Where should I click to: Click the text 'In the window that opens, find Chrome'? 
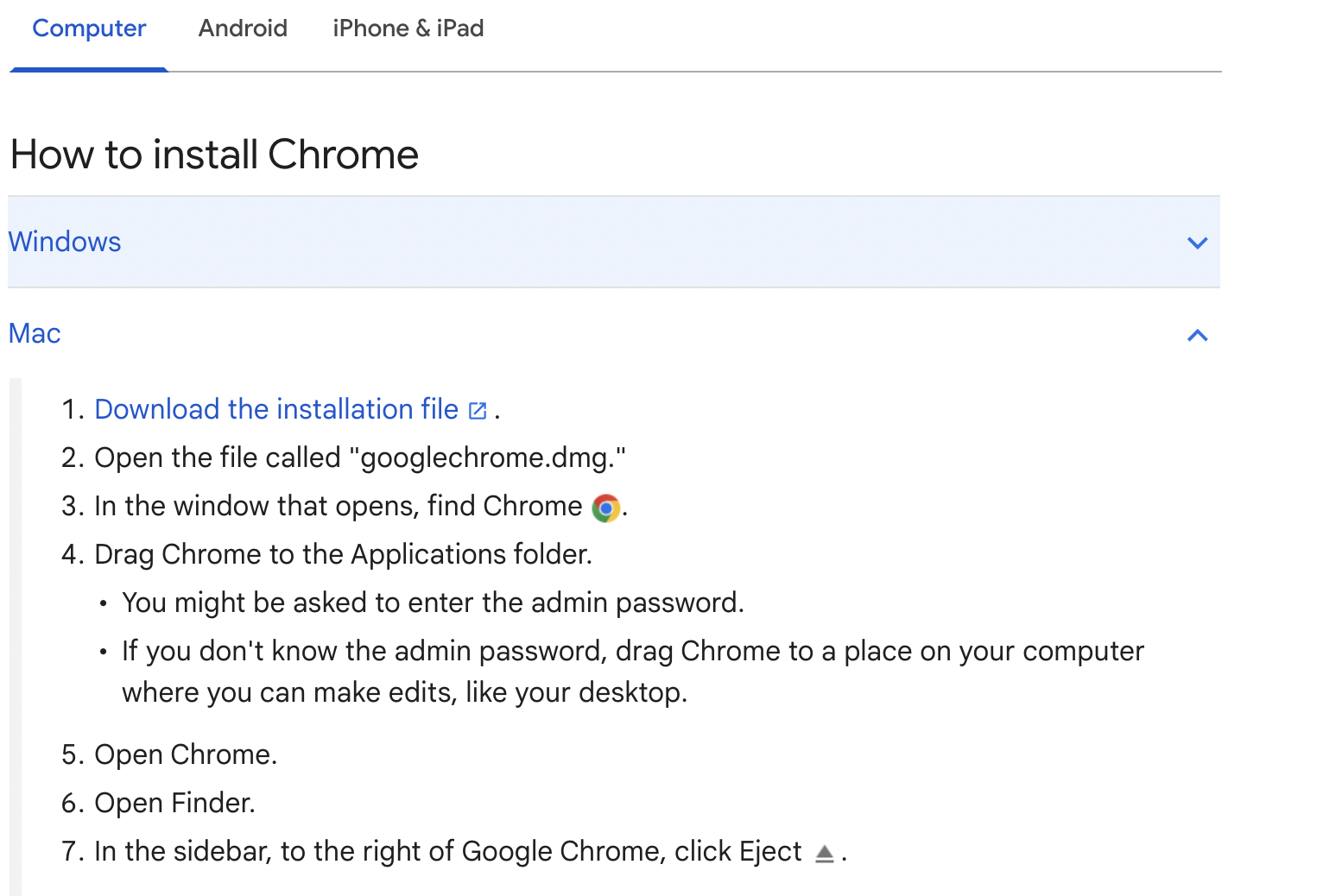pos(339,506)
